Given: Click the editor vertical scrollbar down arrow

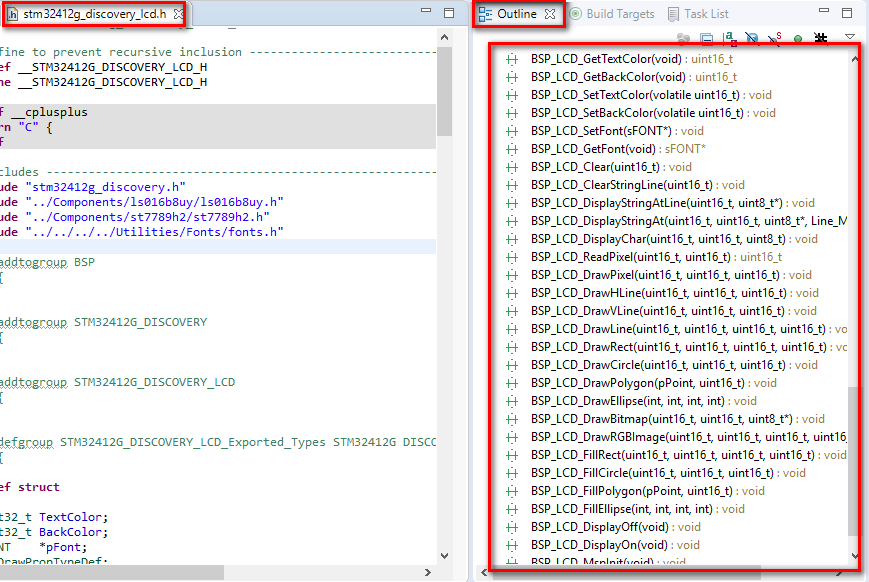Looking at the screenshot, I should (x=444, y=556).
